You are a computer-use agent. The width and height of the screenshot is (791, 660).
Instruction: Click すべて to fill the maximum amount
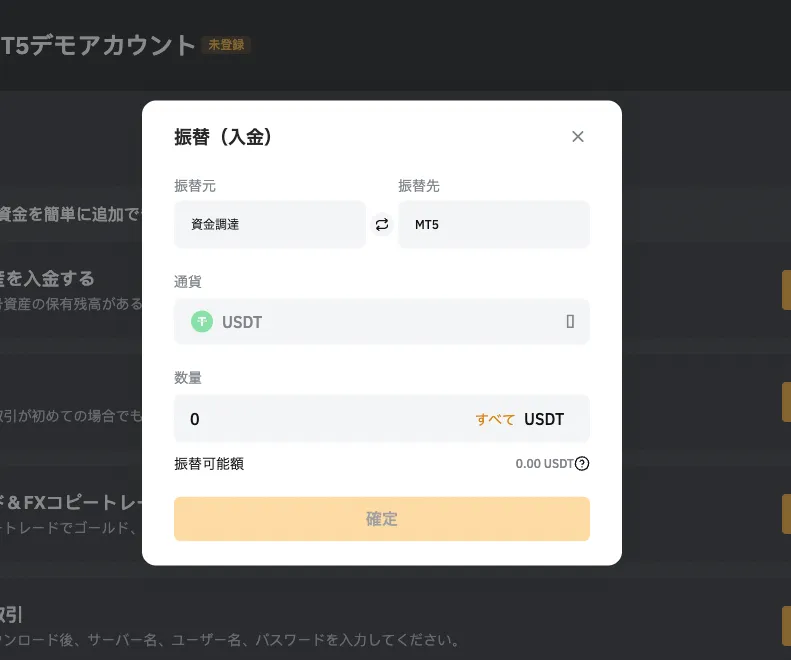(x=495, y=419)
